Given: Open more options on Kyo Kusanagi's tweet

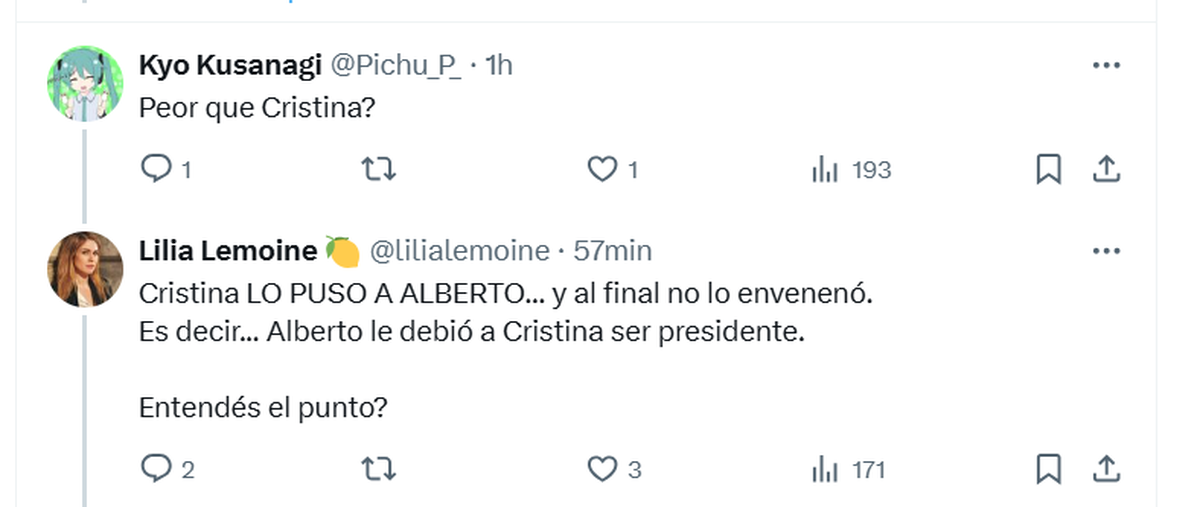Looking at the screenshot, I should tap(1106, 66).
